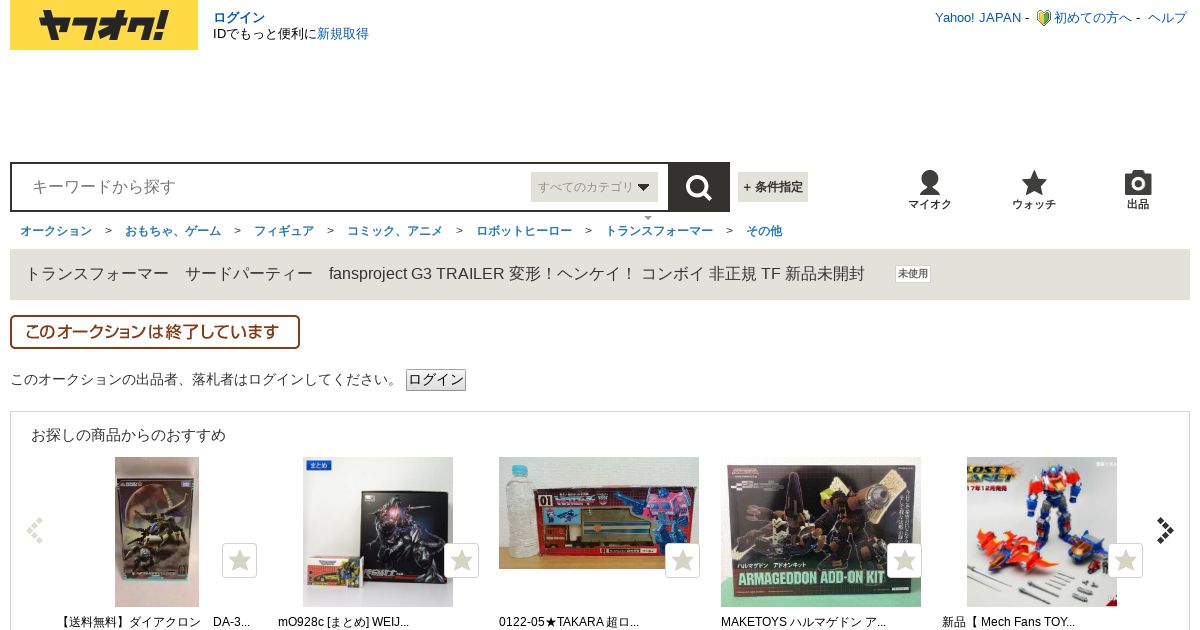Image resolution: width=1200 pixels, height=630 pixels.
Task: Open My Auction (マイオク) icon
Action: coord(930,190)
